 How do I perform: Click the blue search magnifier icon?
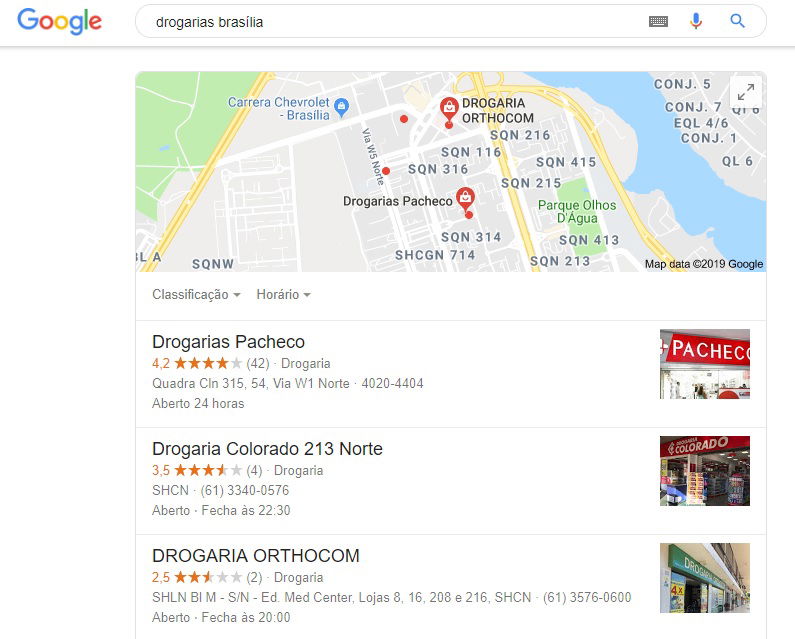[737, 21]
